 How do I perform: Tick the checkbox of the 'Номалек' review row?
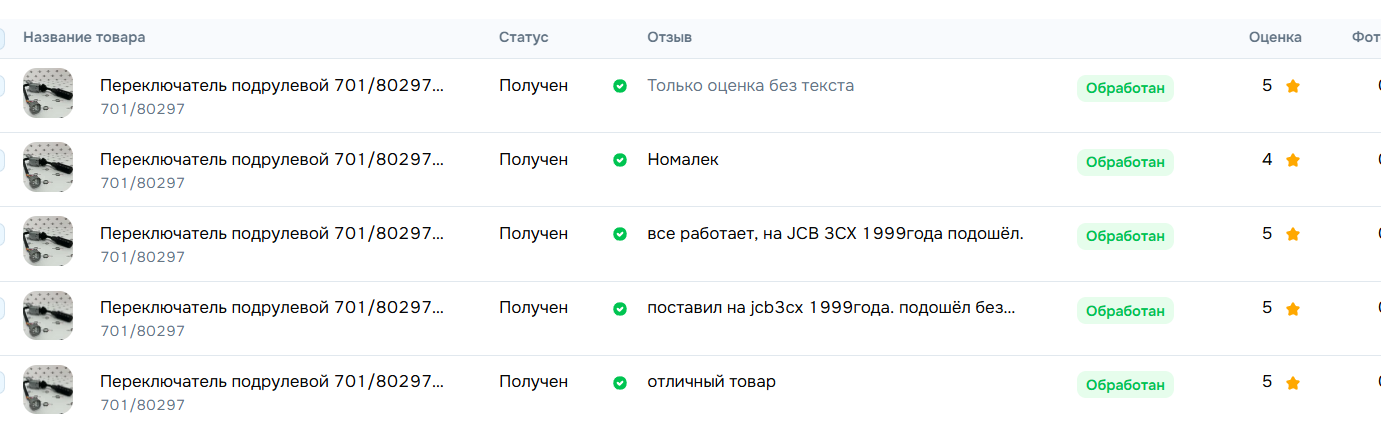click(x=1, y=160)
